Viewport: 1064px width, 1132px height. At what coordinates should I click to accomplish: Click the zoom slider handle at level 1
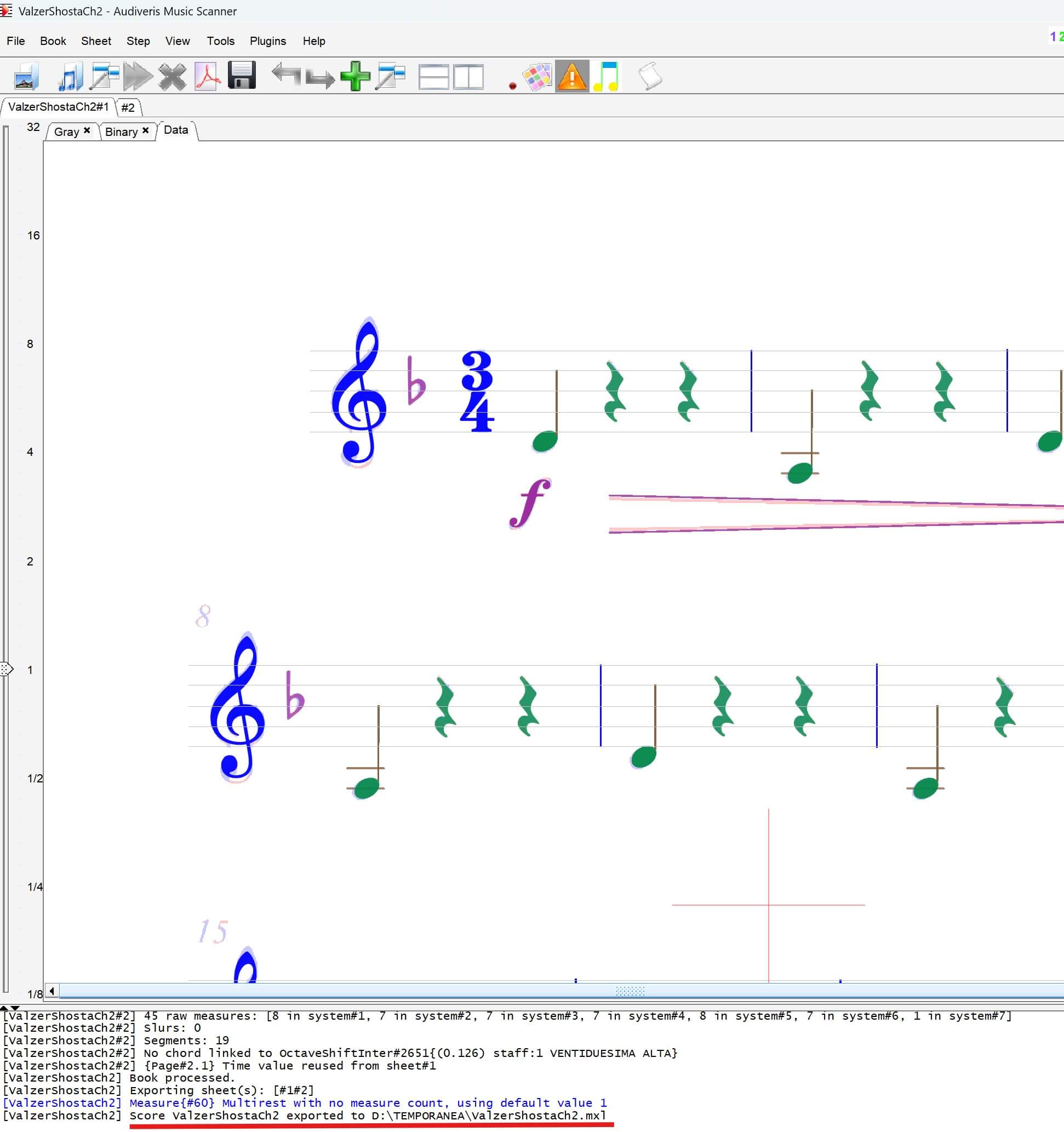point(6,669)
